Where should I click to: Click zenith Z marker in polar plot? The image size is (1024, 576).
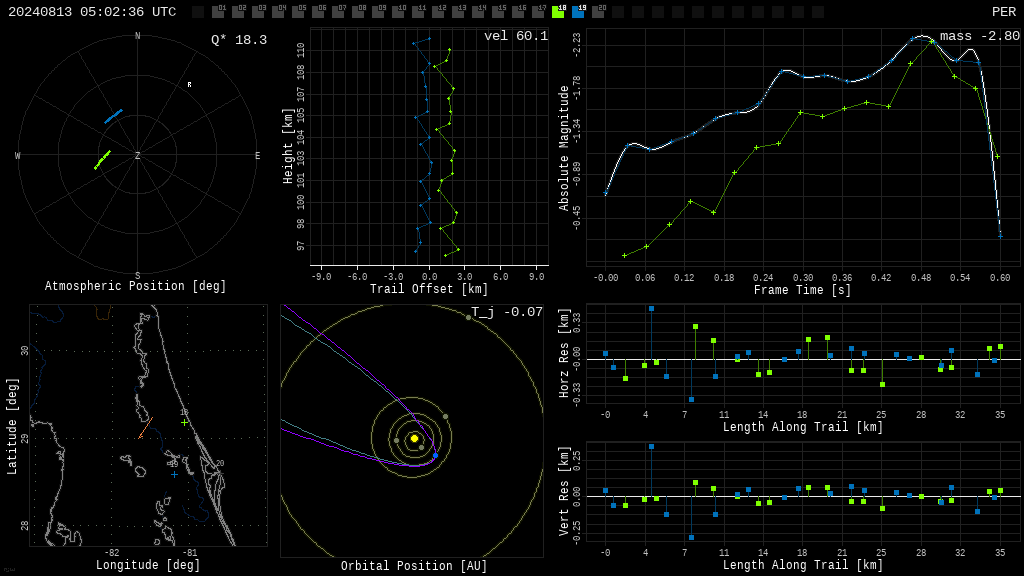(x=137, y=155)
